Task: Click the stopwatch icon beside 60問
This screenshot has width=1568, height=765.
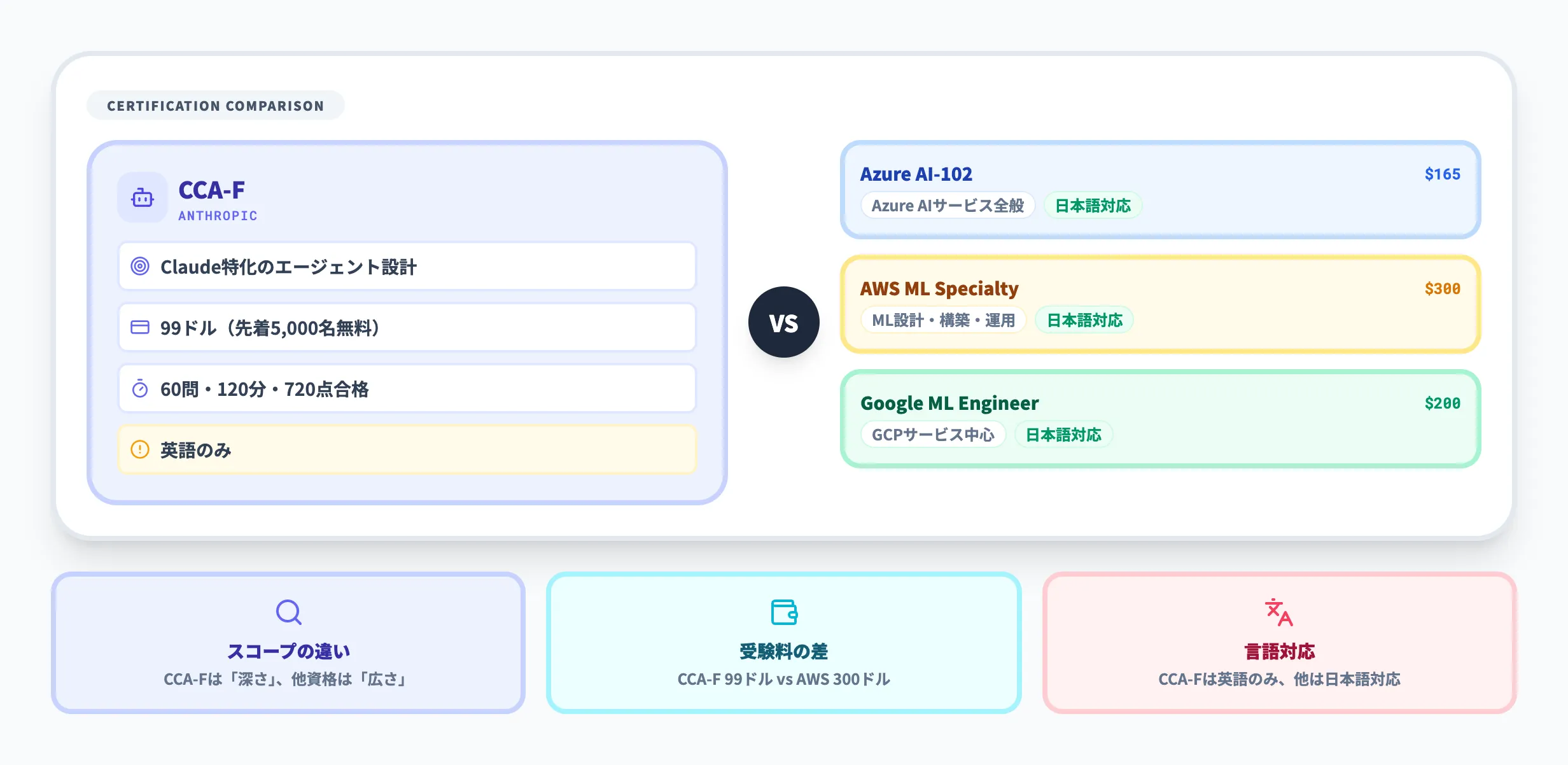Action: pyautogui.click(x=140, y=388)
